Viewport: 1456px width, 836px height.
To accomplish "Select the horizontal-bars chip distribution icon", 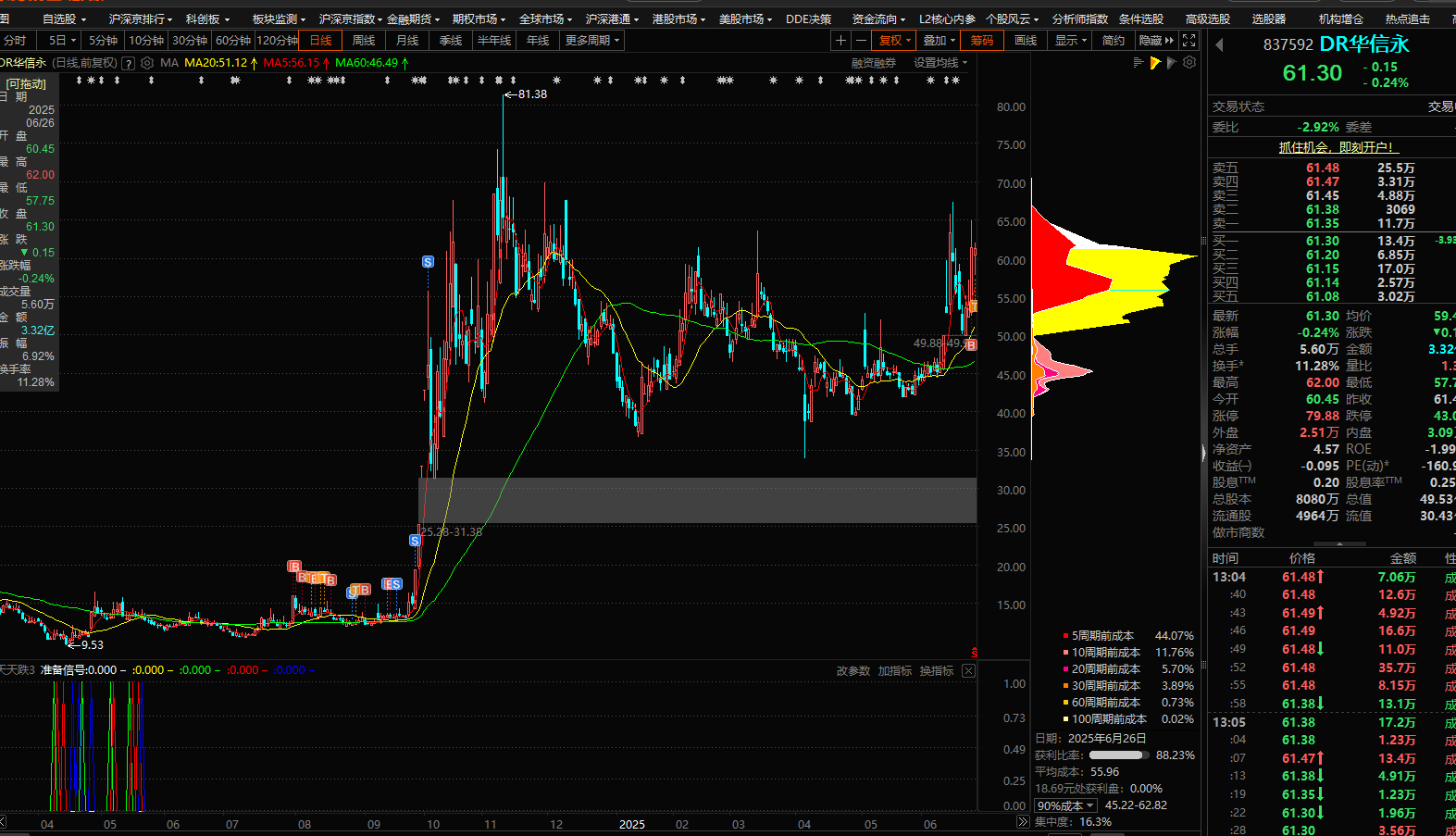I will click(1139, 63).
